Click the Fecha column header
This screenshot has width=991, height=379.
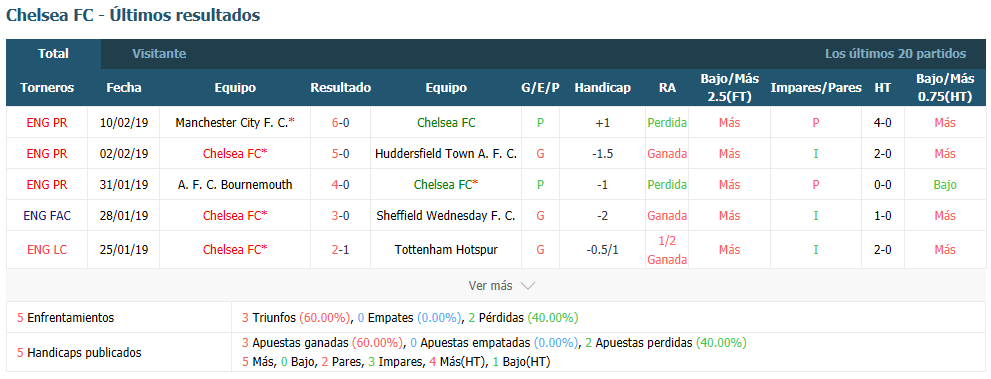[x=124, y=88]
